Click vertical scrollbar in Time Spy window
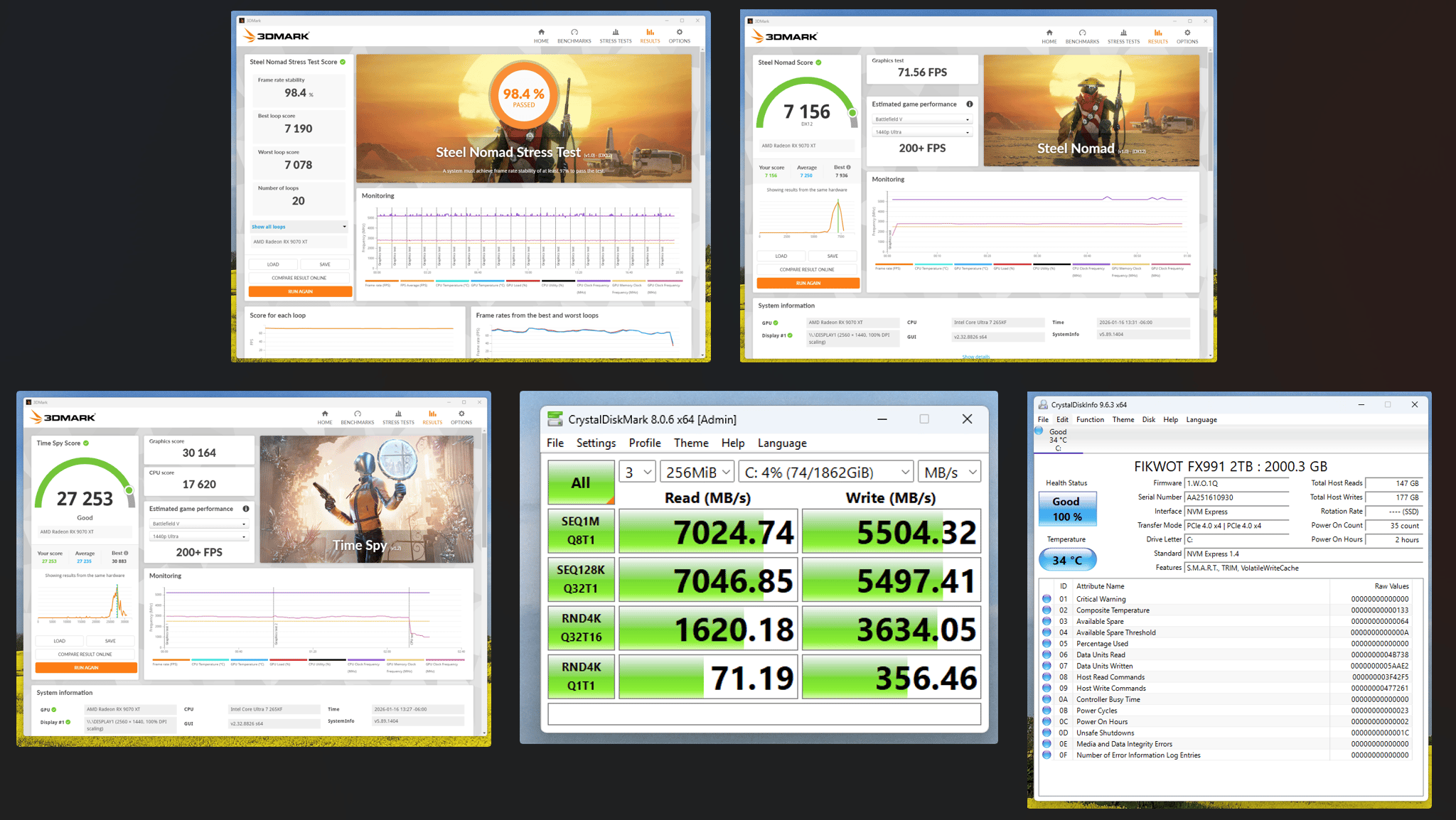The image size is (1456, 820). (x=484, y=490)
